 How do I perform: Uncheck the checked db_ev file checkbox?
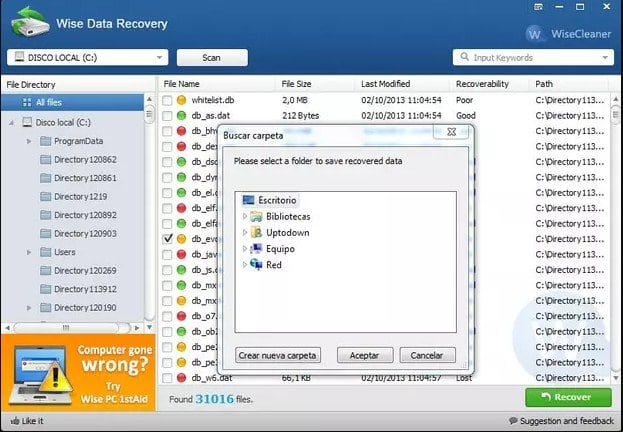pyautogui.click(x=167, y=239)
